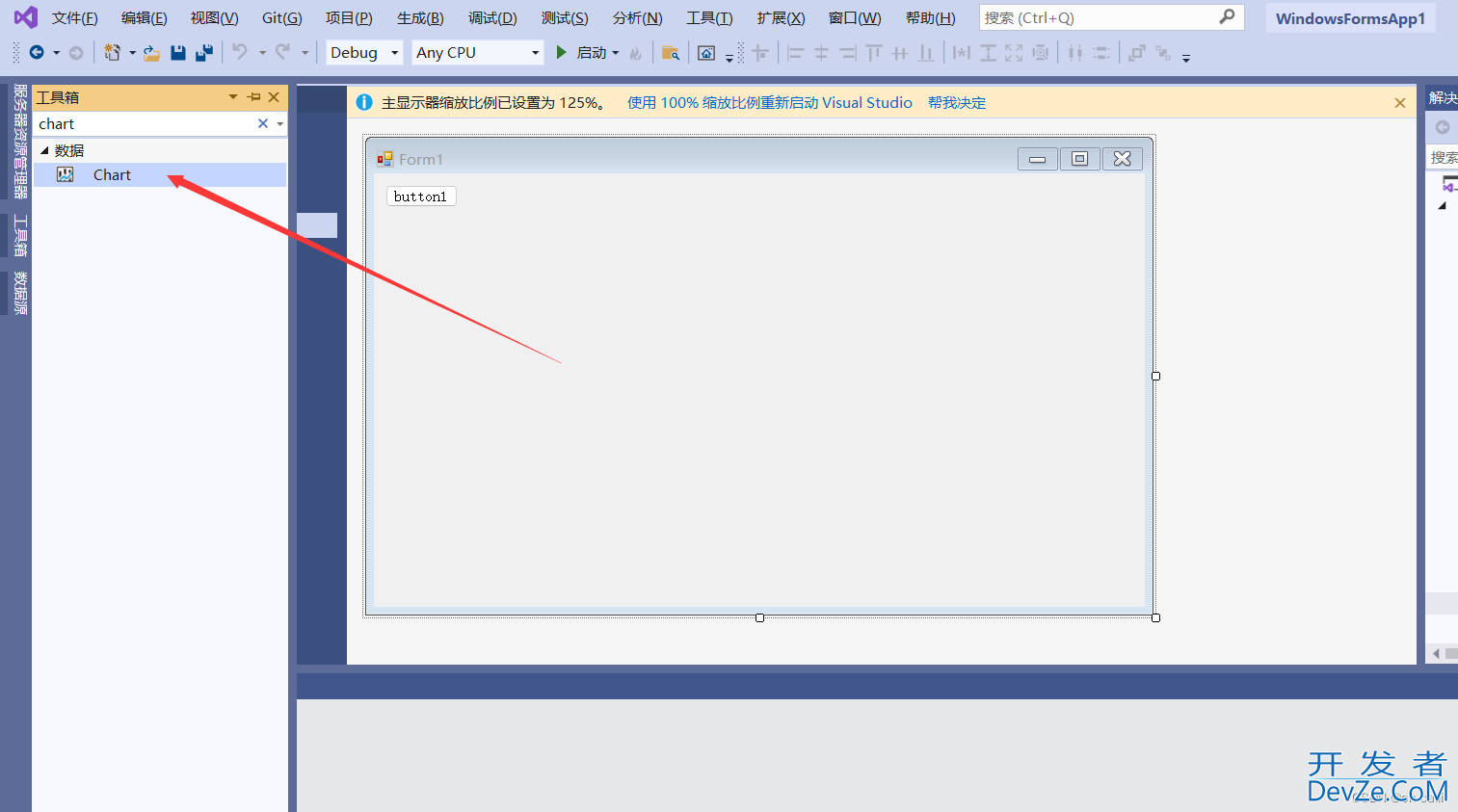Open the 生成(B) menu
Viewport: 1458px width, 812px height.
click(420, 18)
